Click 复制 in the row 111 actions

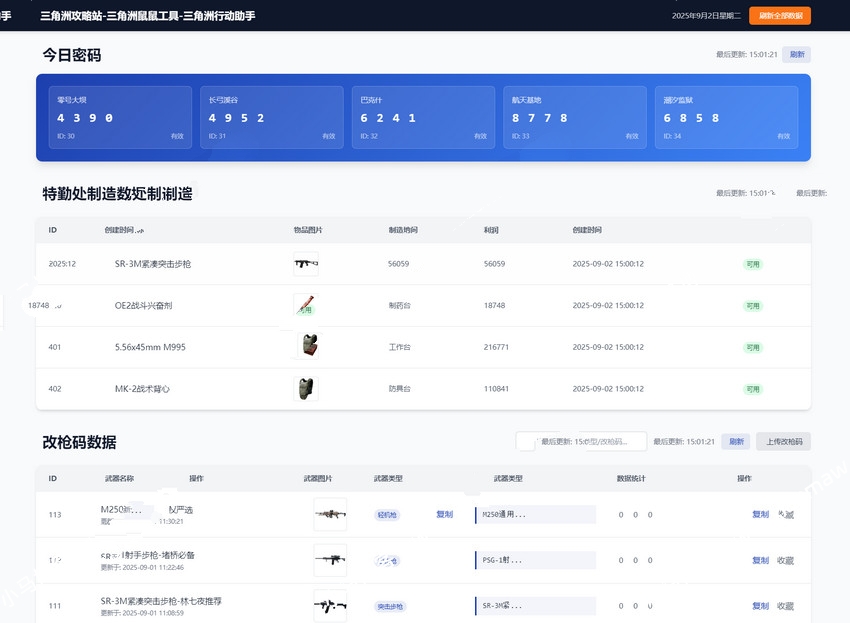pyautogui.click(x=760, y=605)
